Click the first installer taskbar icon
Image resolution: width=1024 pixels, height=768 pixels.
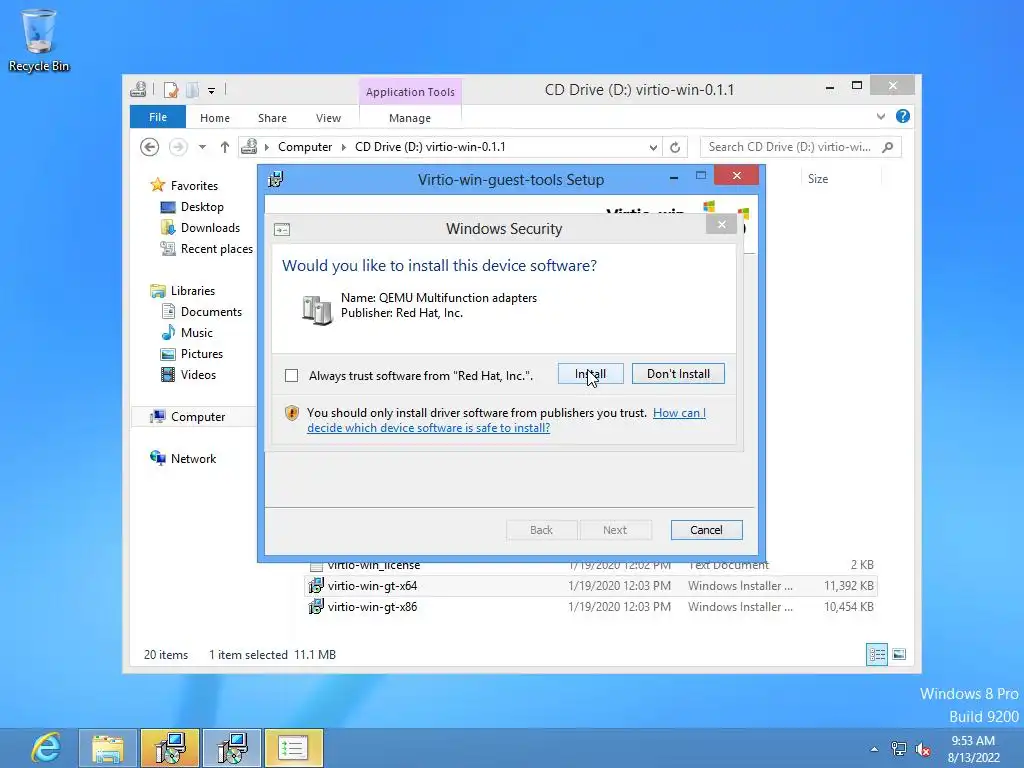point(170,748)
